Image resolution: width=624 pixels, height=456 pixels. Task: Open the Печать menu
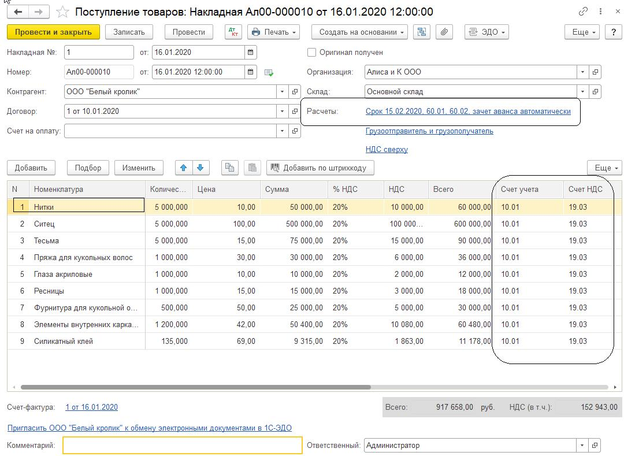[274, 32]
